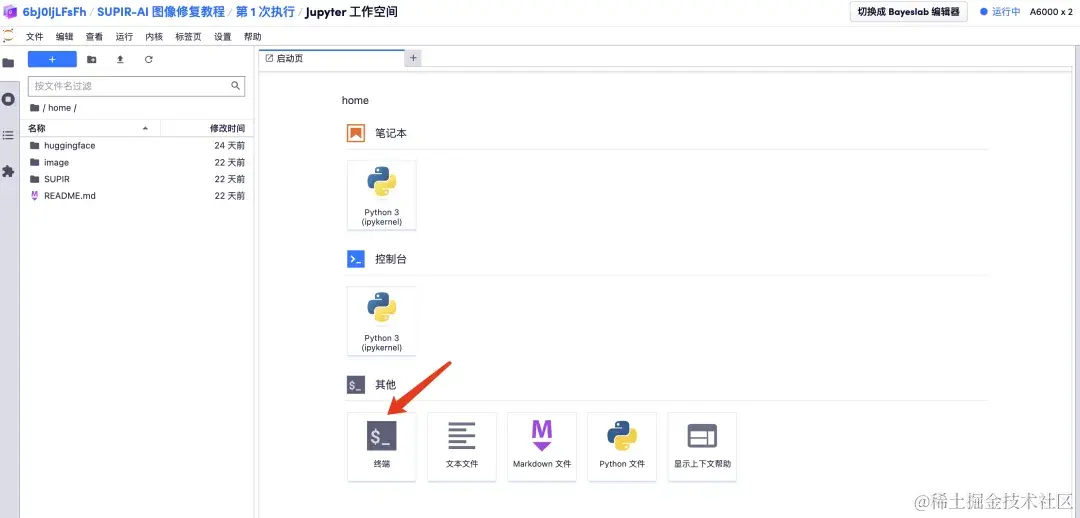Open running terminals and kernels sidebar icon
The width and height of the screenshot is (1080, 518).
pos(8,99)
